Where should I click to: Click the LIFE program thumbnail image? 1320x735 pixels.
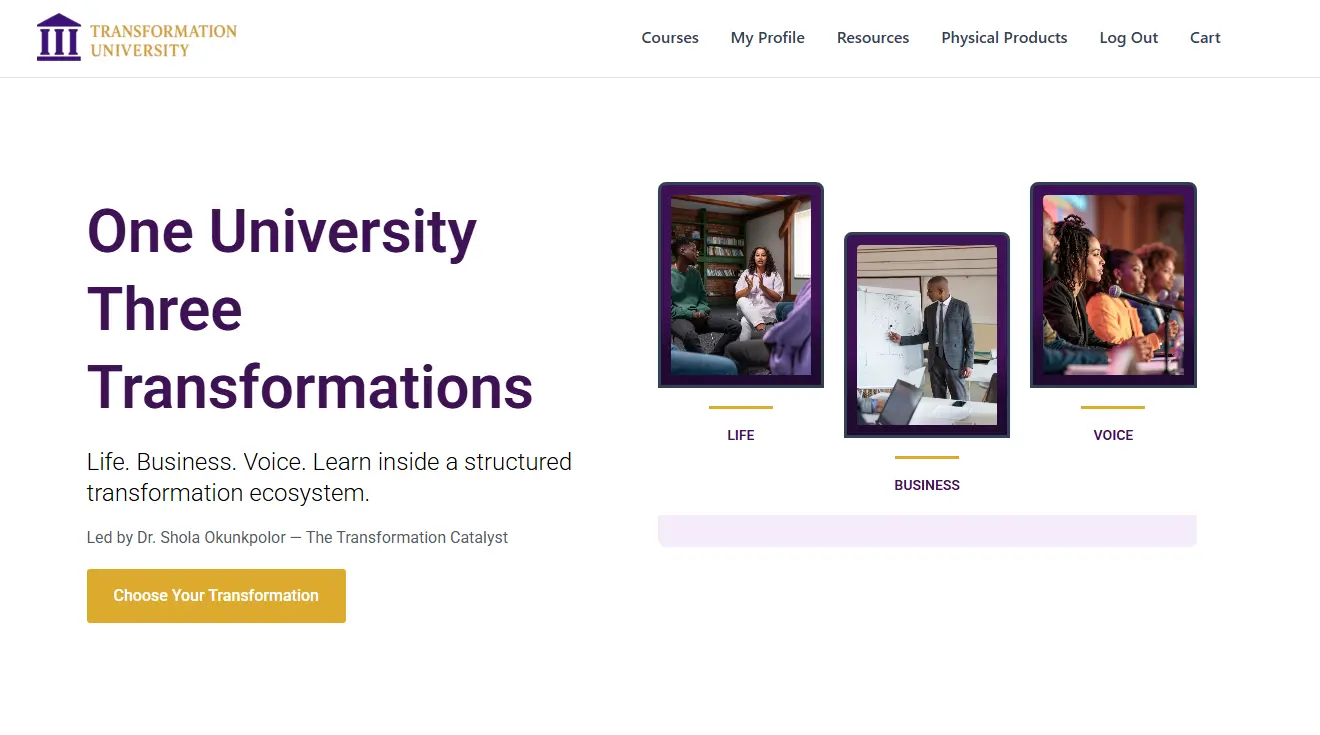pyautogui.click(x=740, y=284)
